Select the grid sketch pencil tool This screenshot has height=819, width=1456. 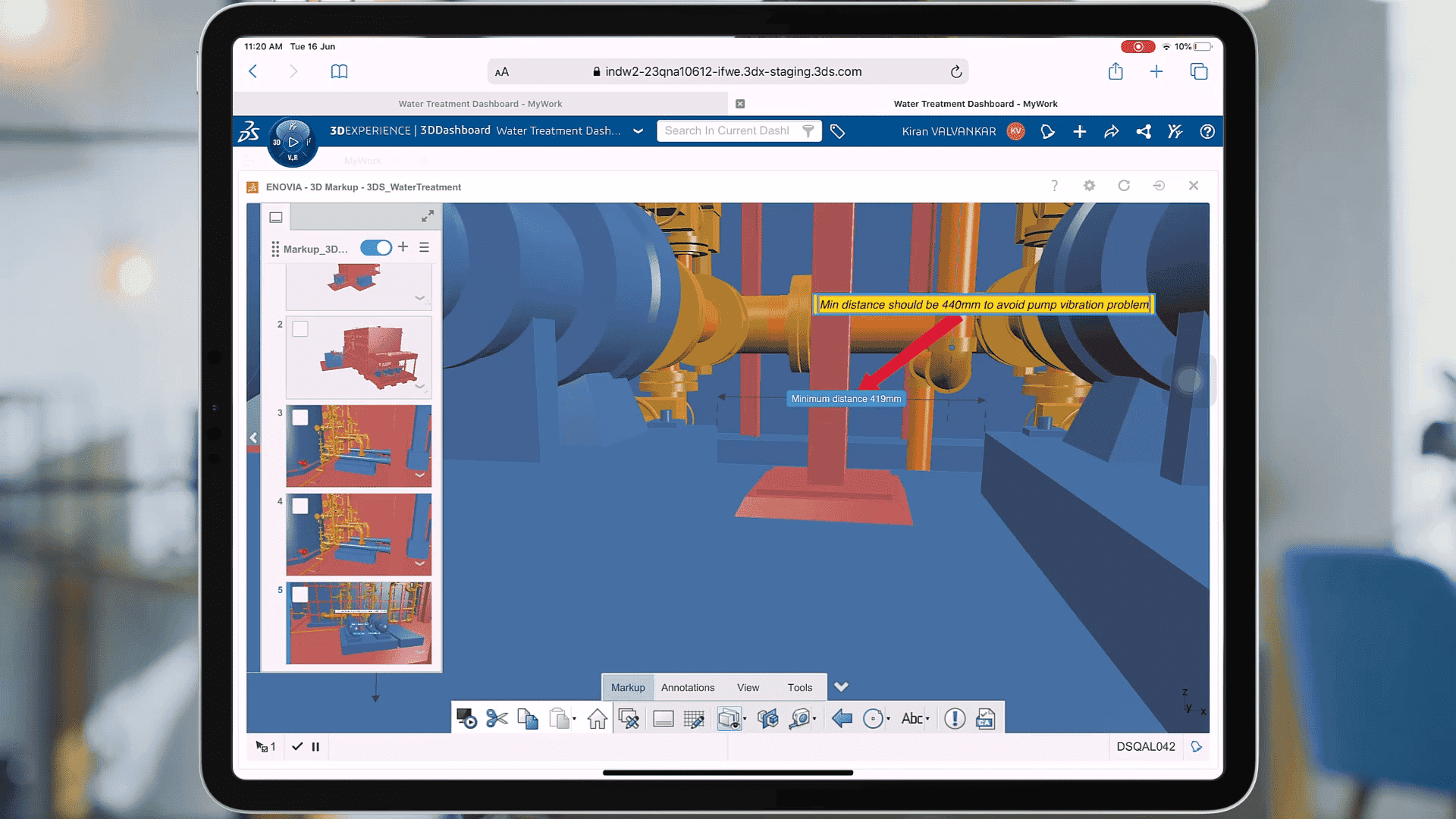coord(694,718)
